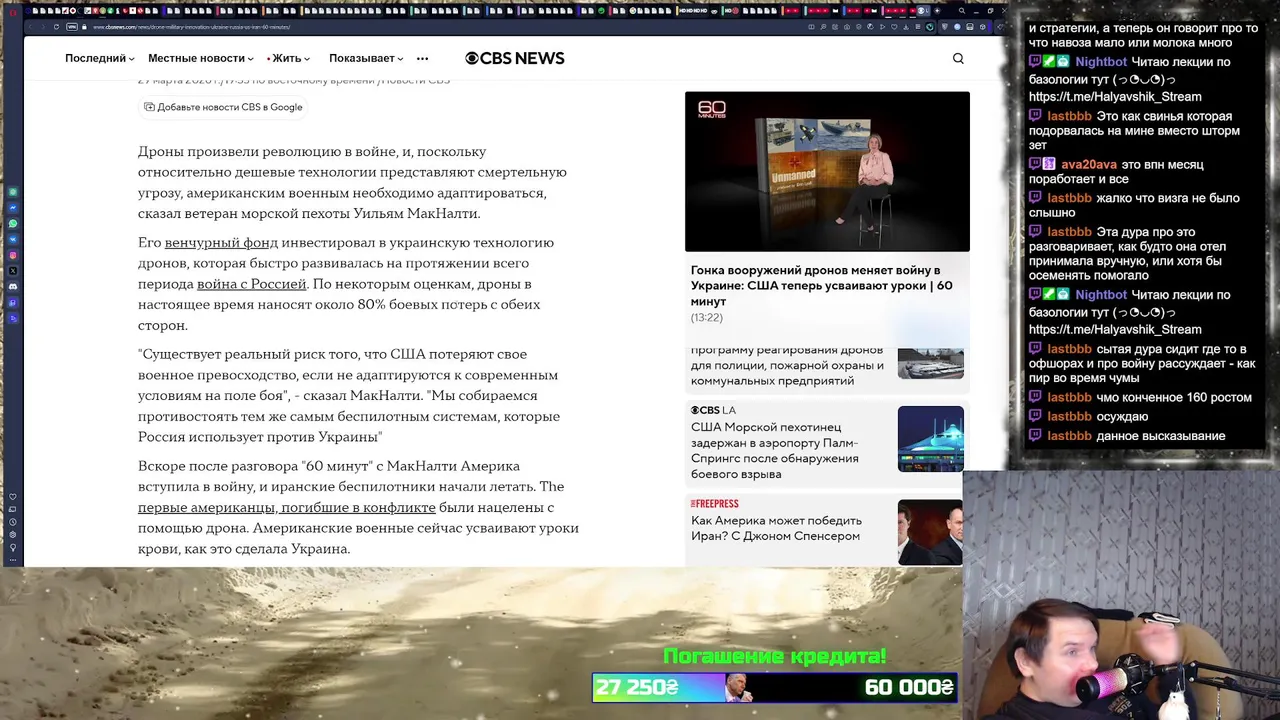Open Discord in the browser sidebar

13,287
